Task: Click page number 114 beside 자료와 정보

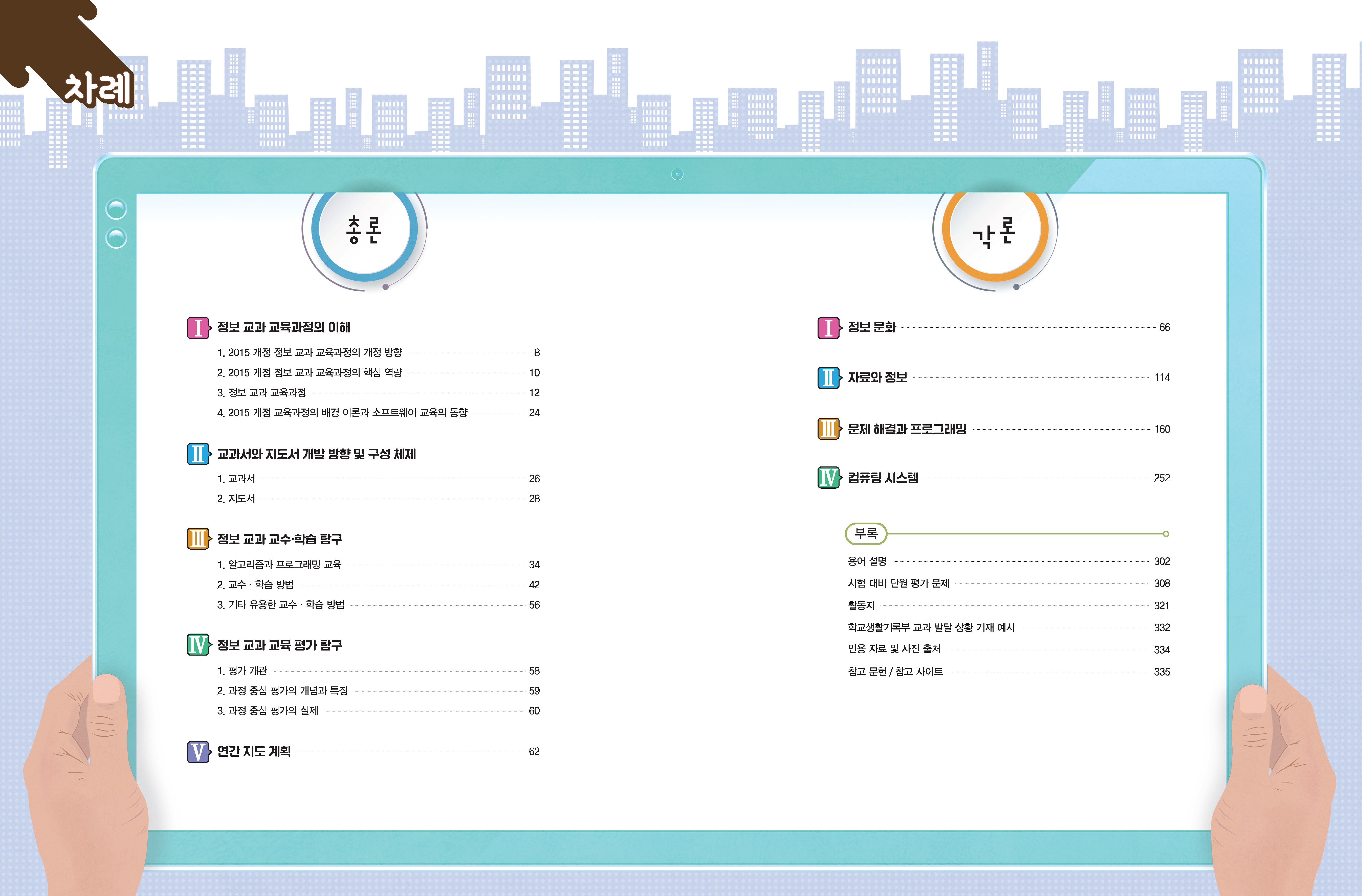Action: point(1162,378)
